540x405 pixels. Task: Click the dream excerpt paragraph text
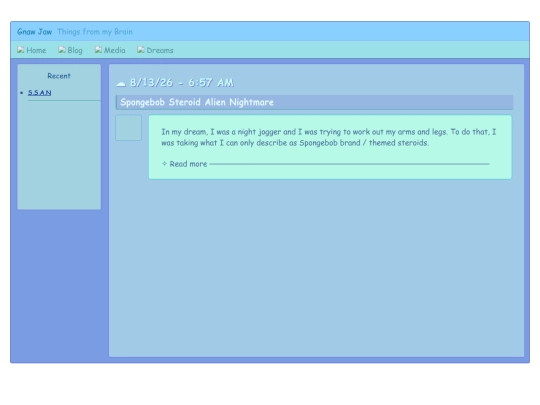(329, 137)
